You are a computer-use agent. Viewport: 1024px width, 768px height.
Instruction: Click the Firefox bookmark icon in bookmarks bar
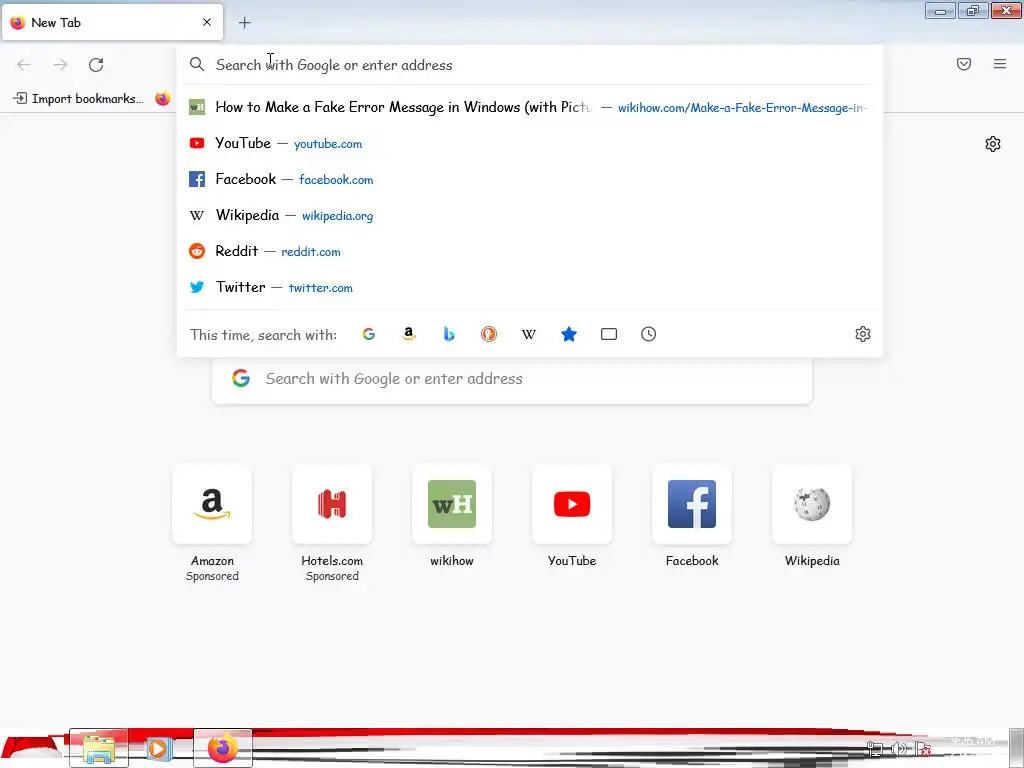(163, 99)
